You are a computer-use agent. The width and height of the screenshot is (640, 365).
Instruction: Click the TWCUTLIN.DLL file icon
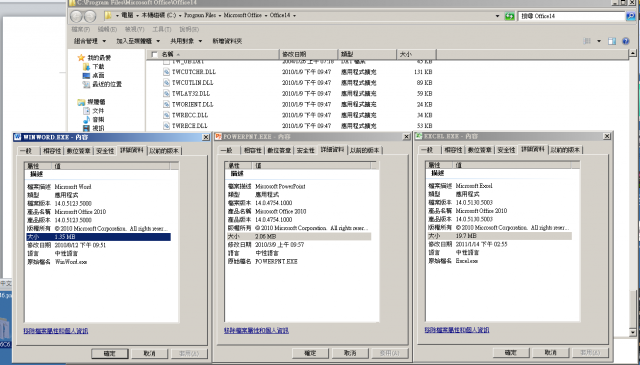(x=167, y=82)
